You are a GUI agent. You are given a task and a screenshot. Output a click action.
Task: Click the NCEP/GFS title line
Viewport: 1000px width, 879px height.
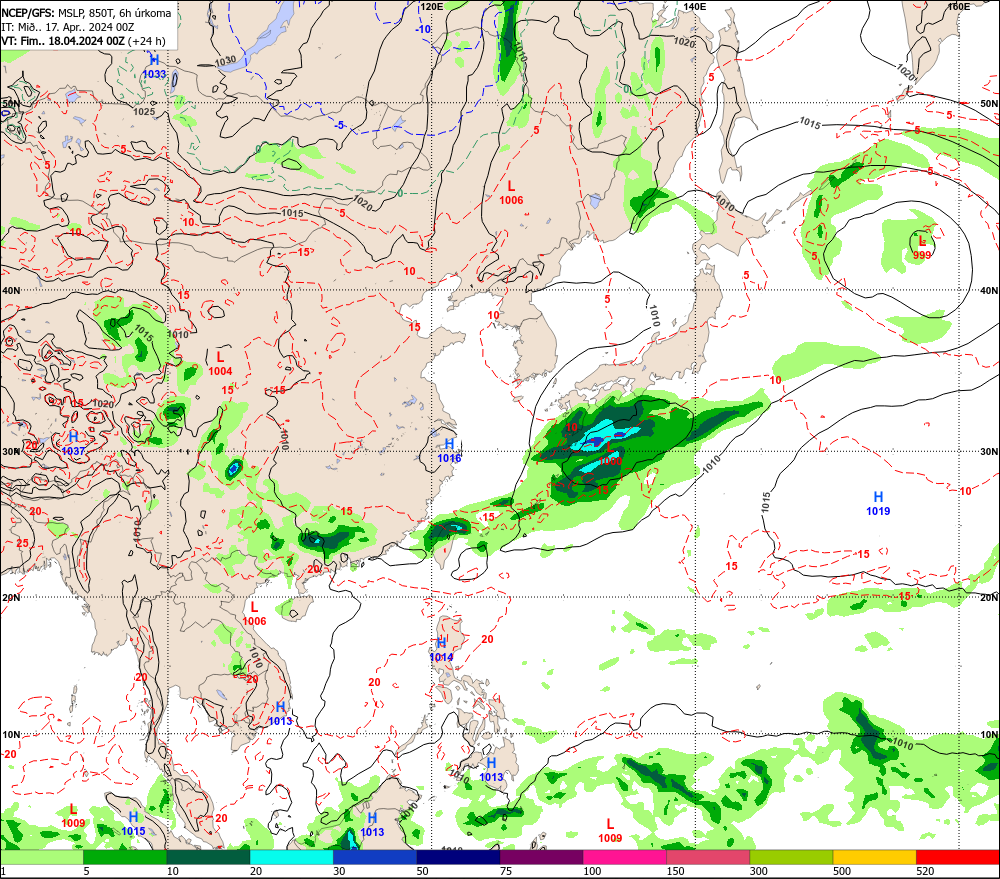point(86,13)
